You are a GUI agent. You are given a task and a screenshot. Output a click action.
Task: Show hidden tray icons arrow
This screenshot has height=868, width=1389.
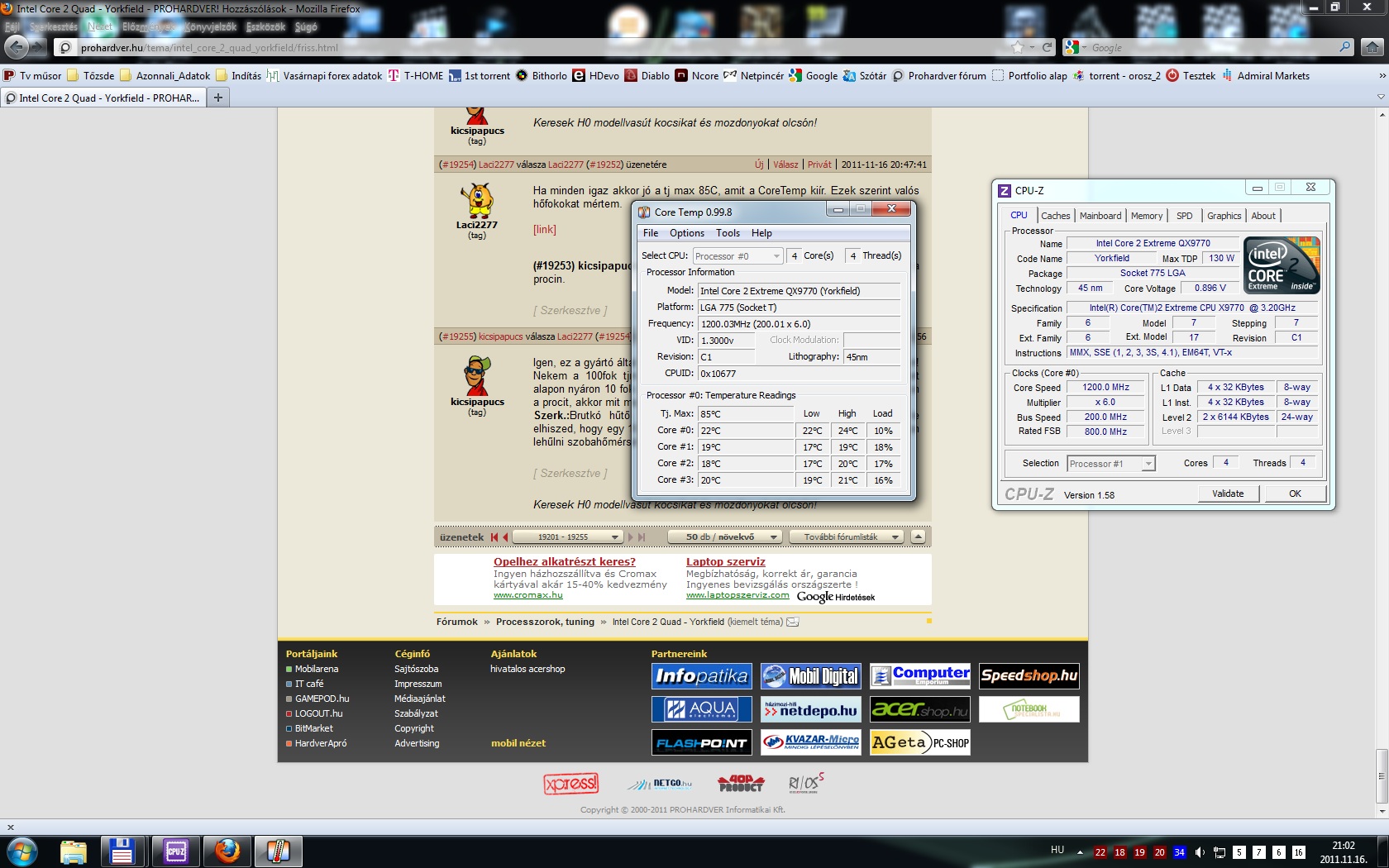click(1080, 851)
